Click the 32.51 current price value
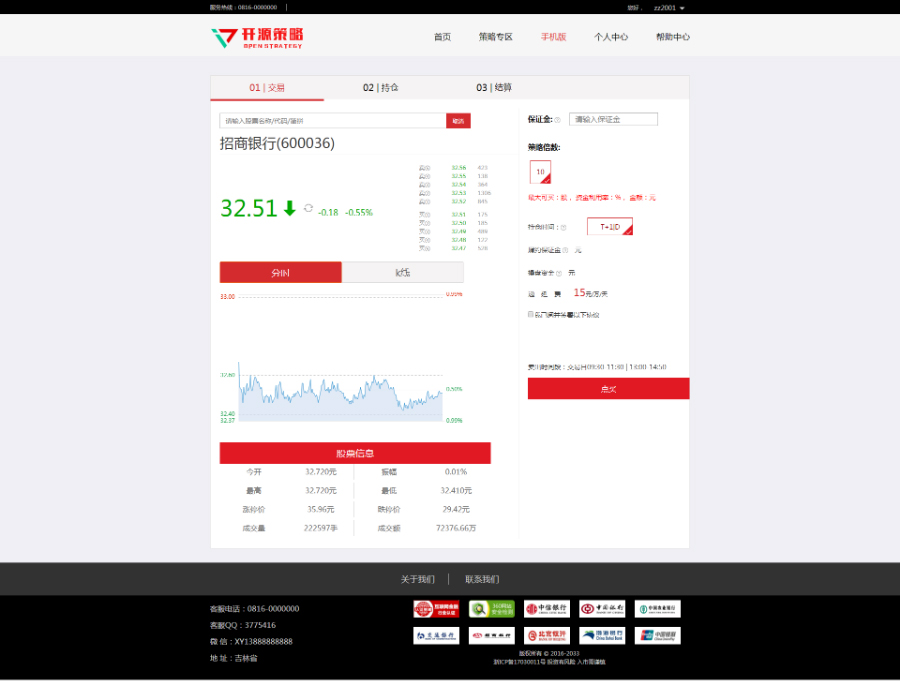 pyautogui.click(x=249, y=208)
